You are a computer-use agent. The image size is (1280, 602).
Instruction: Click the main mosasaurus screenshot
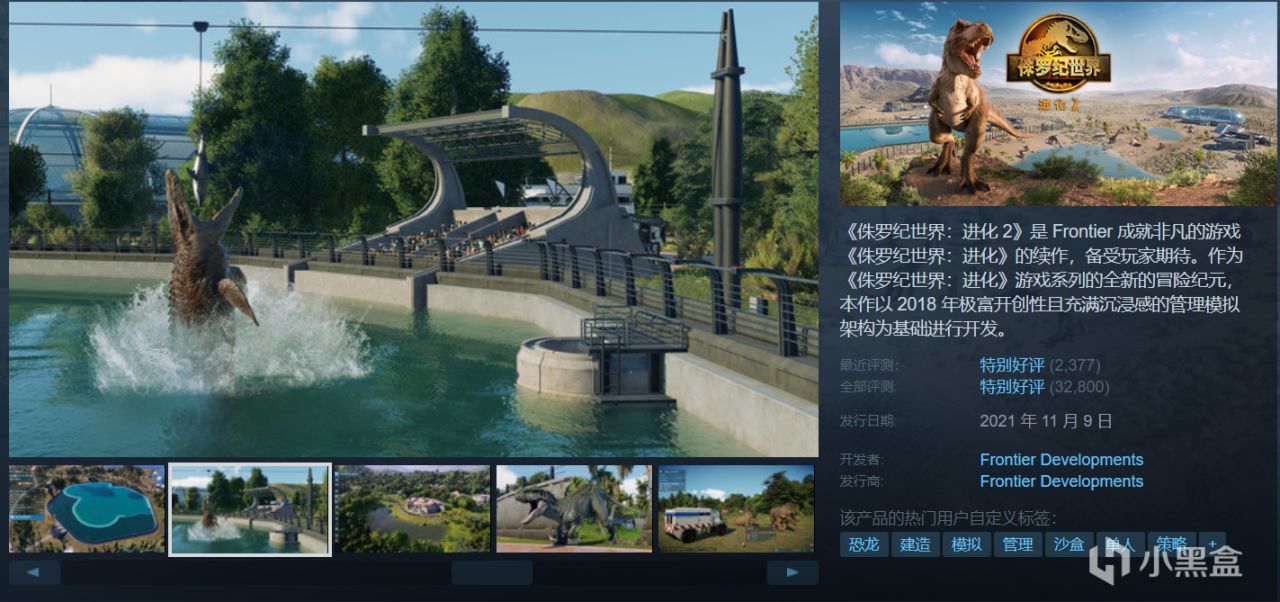414,229
